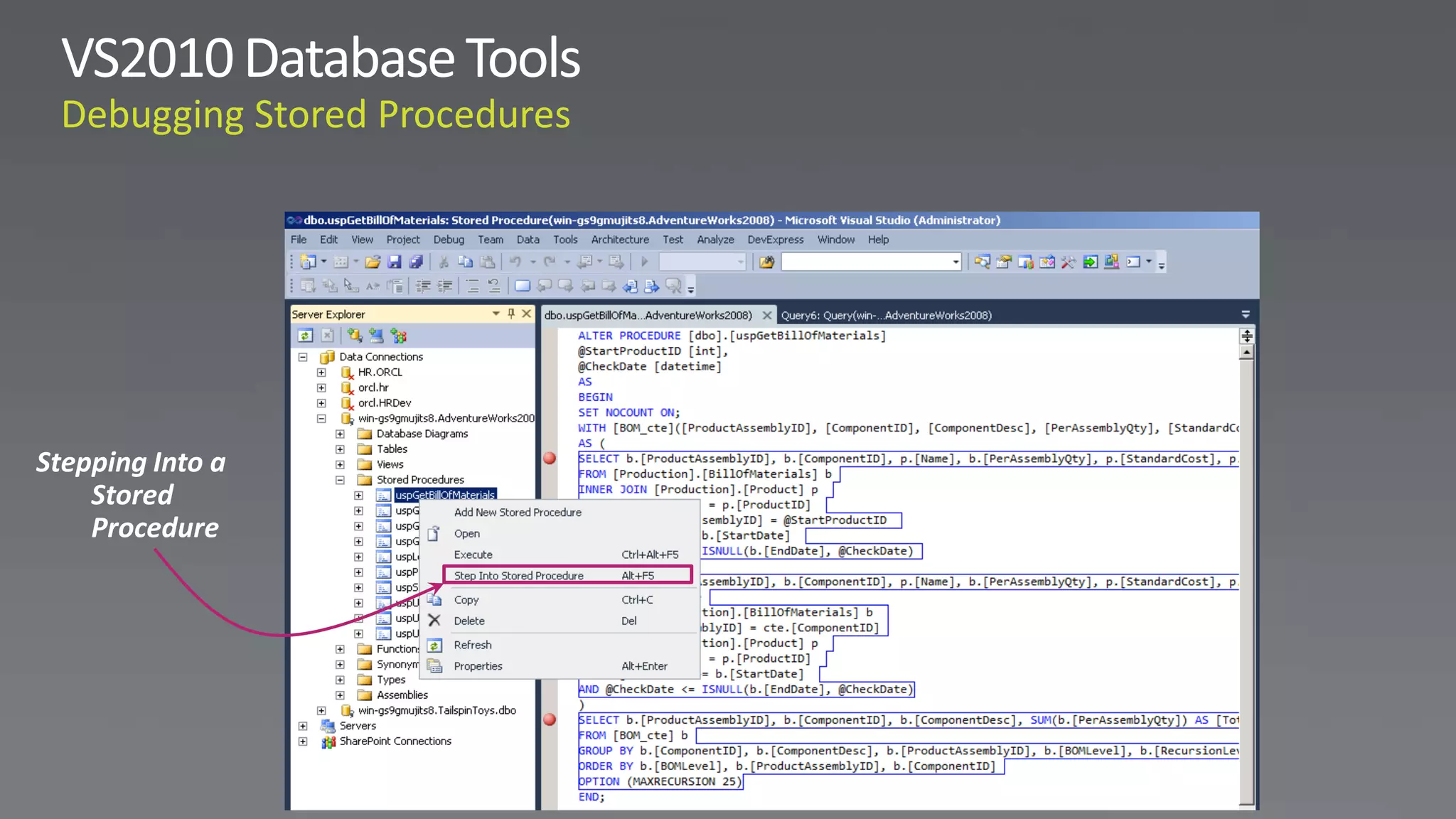Click the hammer-and-wrench Toolbox icon
Viewport: 1456px width, 819px height.
[x=1068, y=262]
